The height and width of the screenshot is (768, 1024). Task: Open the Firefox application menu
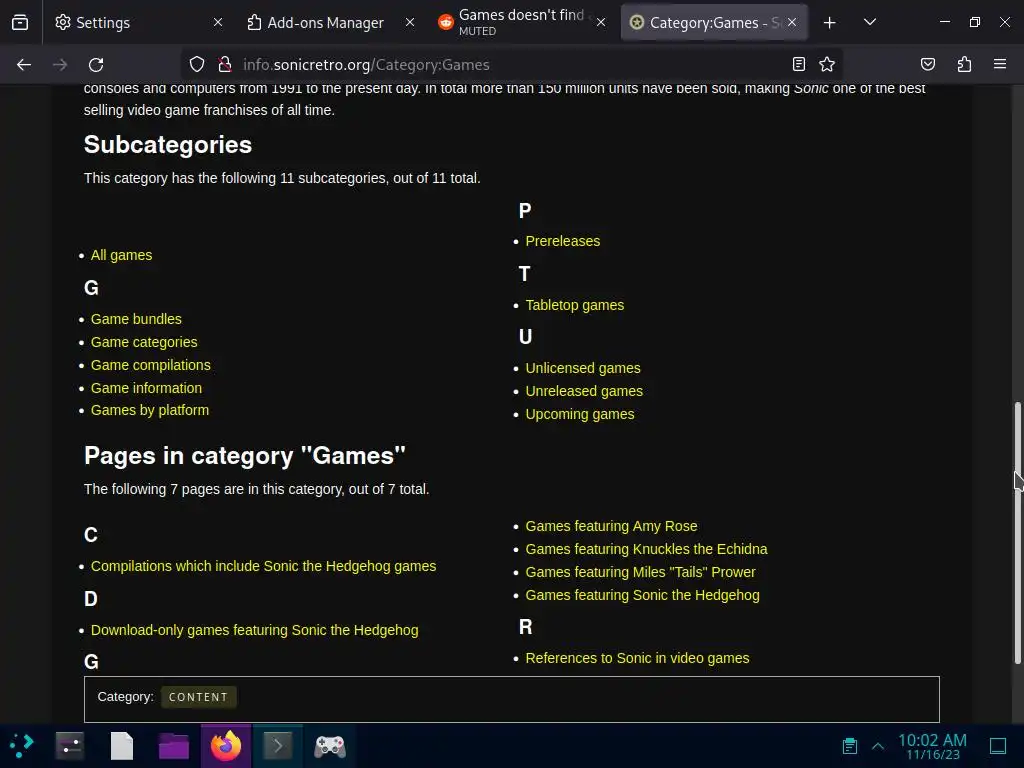tap(1000, 64)
